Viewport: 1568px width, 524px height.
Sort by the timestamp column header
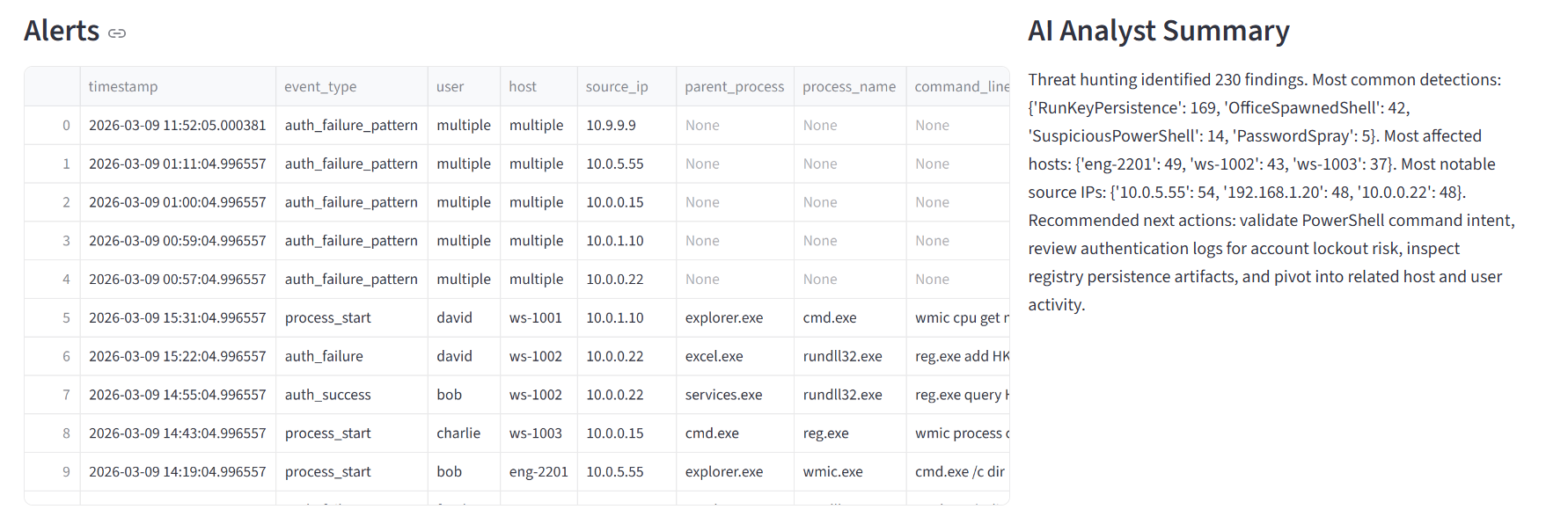(x=123, y=86)
